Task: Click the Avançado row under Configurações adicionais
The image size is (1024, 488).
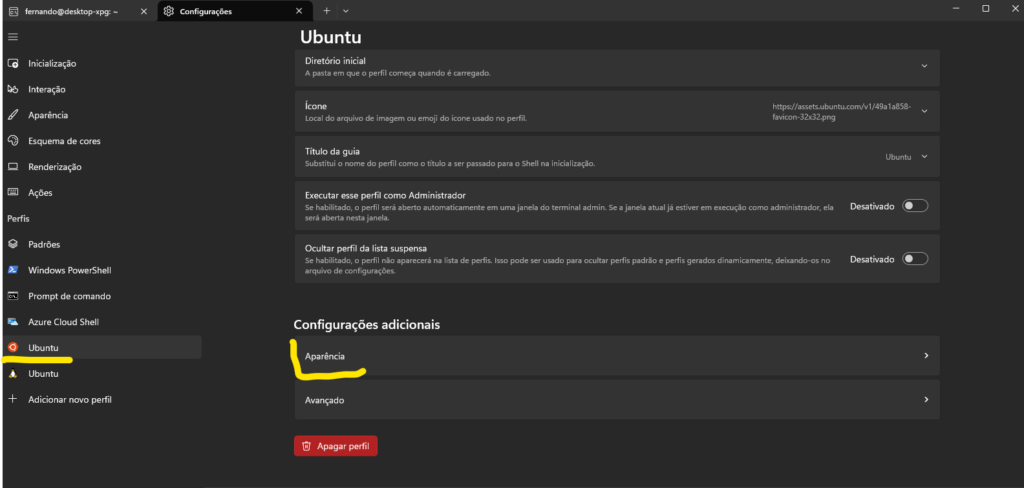Action: pos(617,400)
